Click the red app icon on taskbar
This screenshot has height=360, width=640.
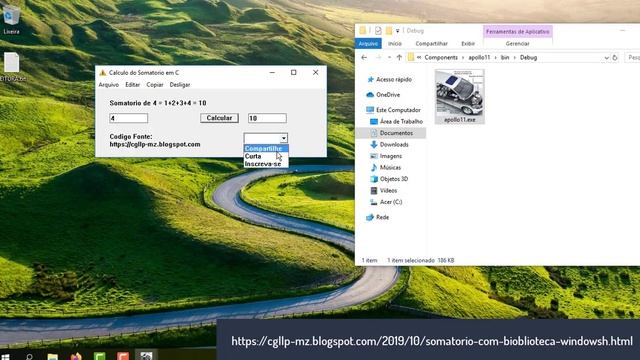coord(123,356)
